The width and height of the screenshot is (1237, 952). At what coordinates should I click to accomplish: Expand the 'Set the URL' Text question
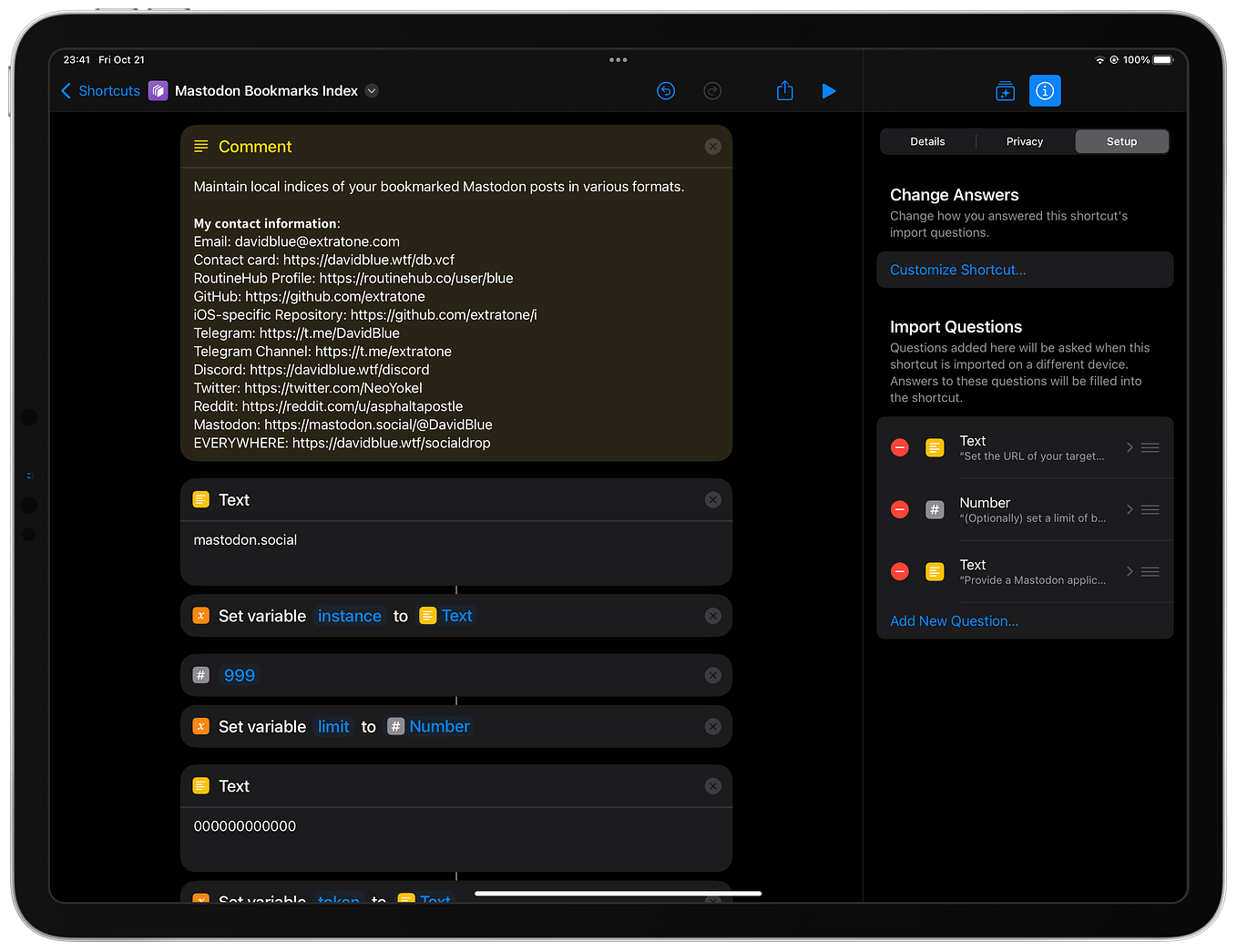pyautogui.click(x=1130, y=447)
